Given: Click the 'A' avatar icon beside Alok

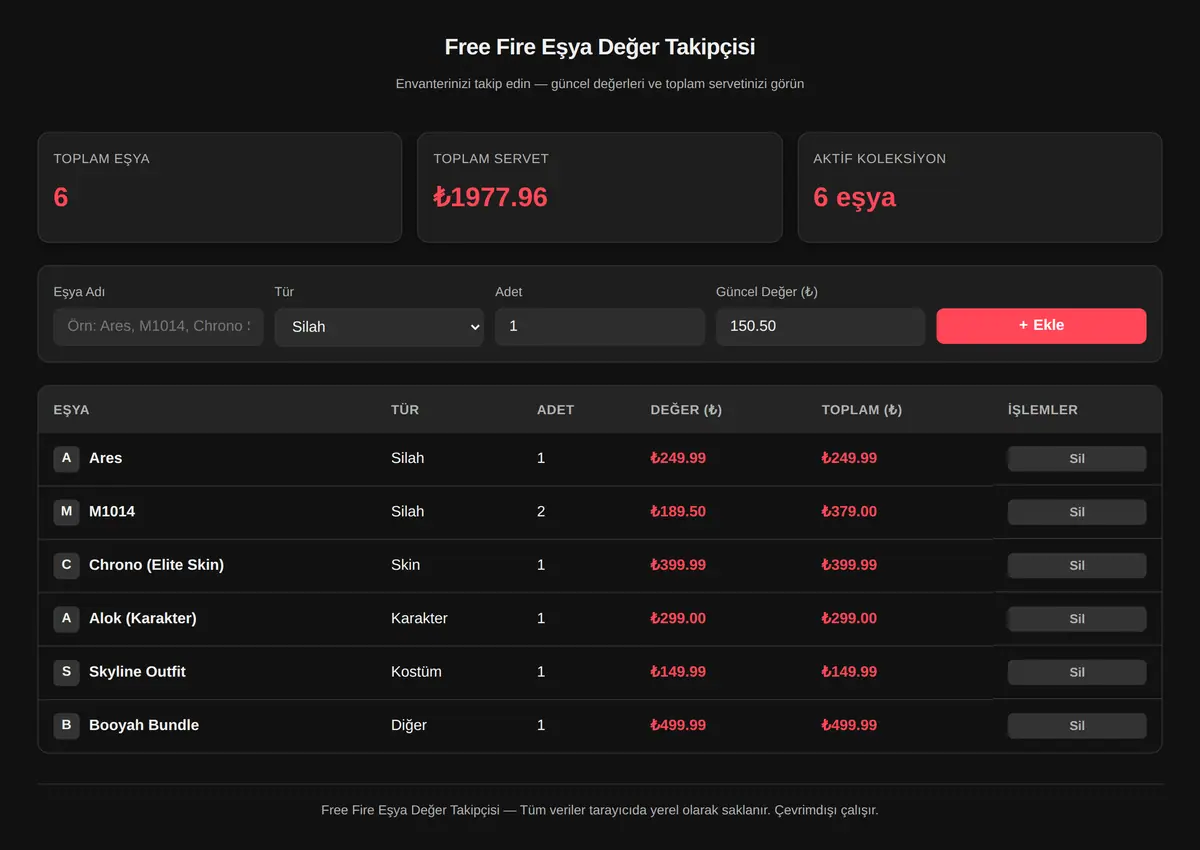Looking at the screenshot, I should 66,619.
